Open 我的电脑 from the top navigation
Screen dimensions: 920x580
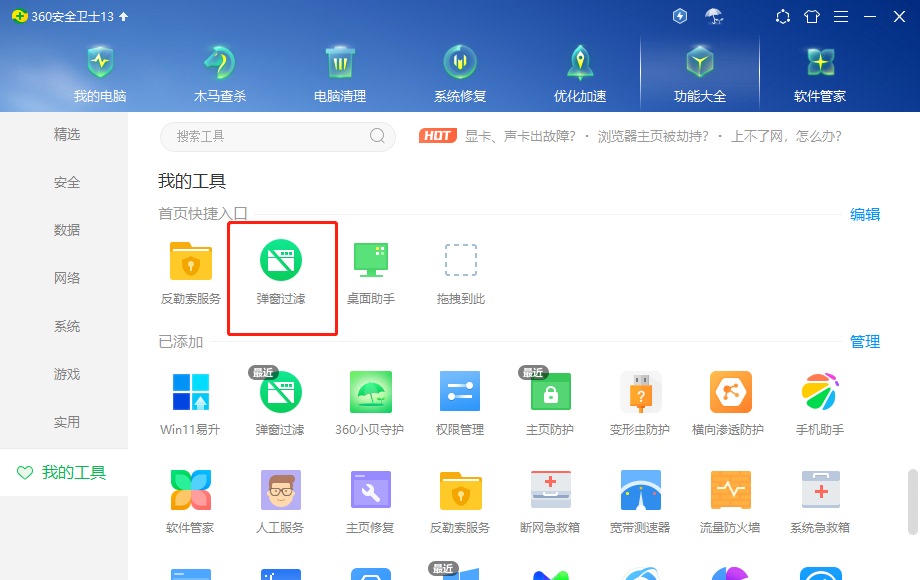click(100, 74)
